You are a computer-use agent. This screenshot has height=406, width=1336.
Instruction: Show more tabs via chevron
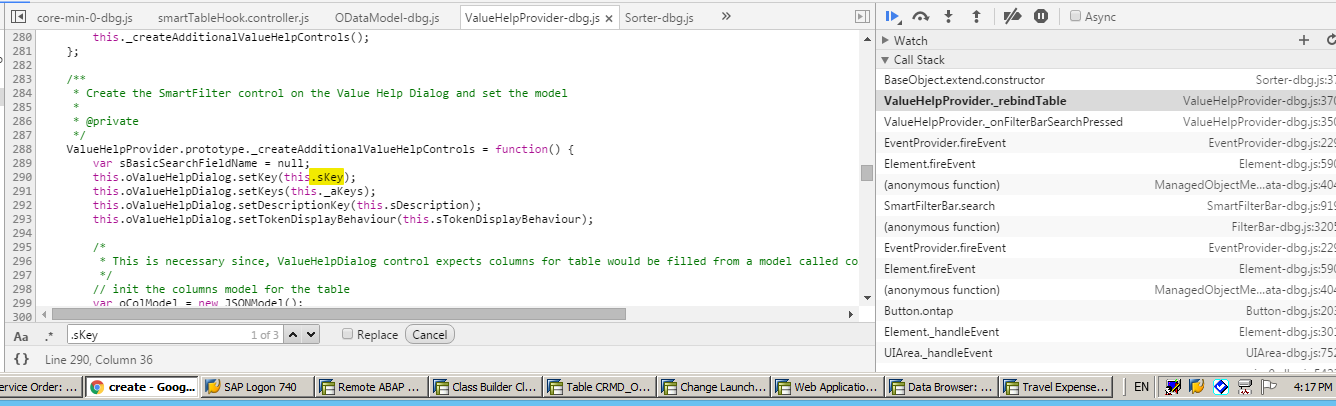726,16
